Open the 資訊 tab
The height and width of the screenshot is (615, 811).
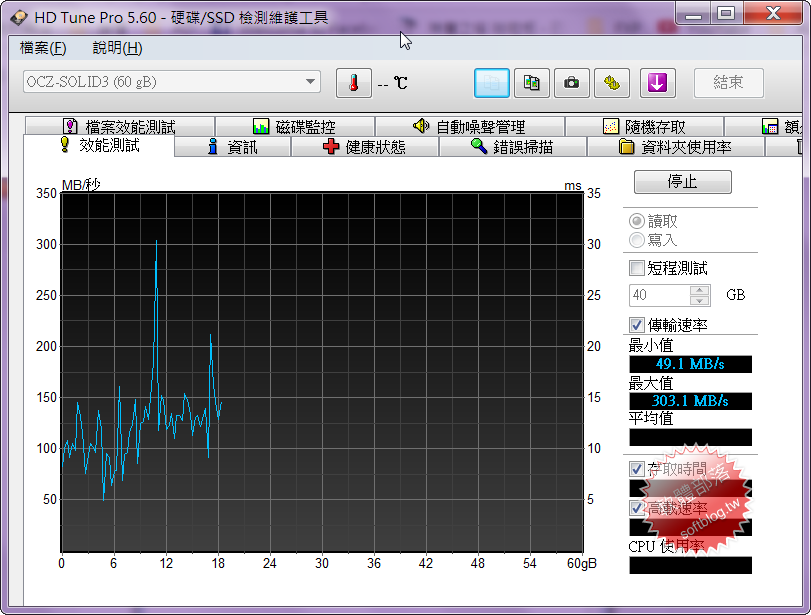point(232,147)
